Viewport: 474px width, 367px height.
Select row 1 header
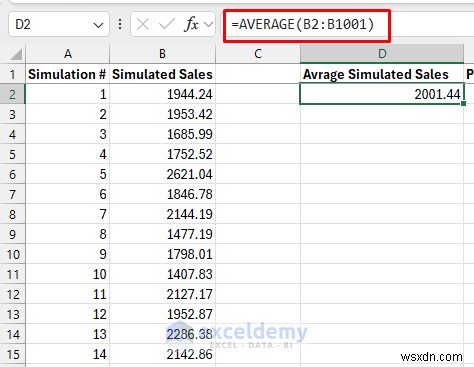(x=13, y=74)
